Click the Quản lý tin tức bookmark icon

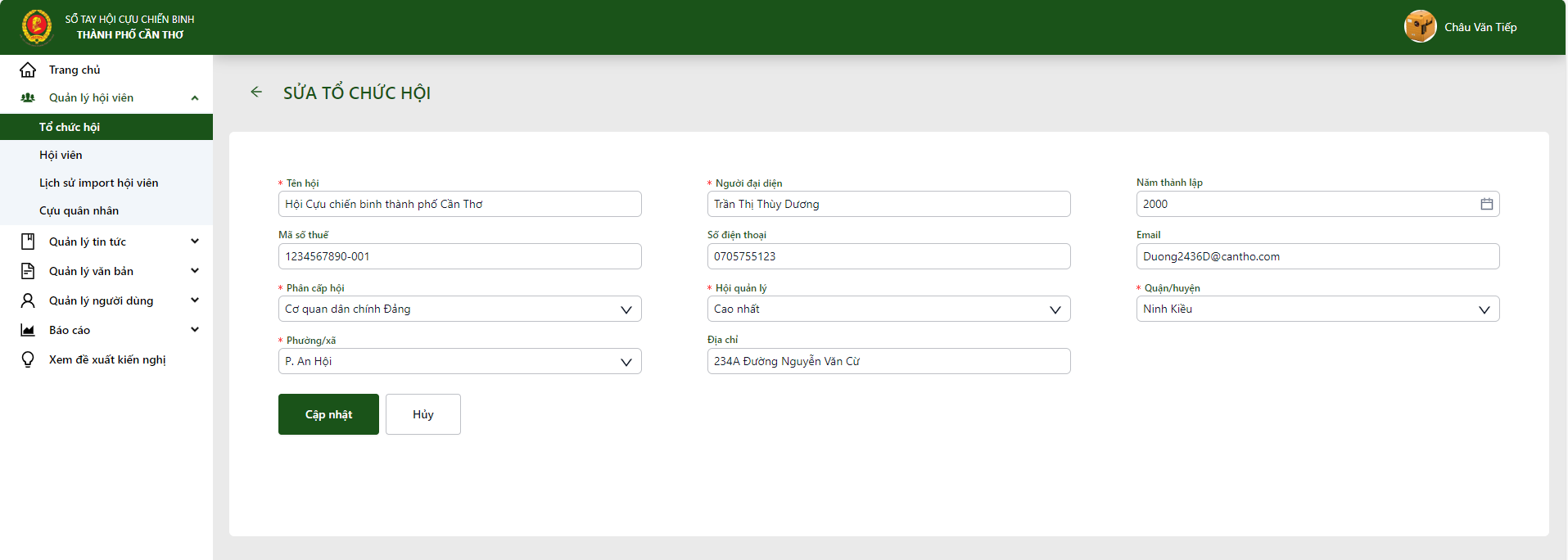pyautogui.click(x=28, y=242)
